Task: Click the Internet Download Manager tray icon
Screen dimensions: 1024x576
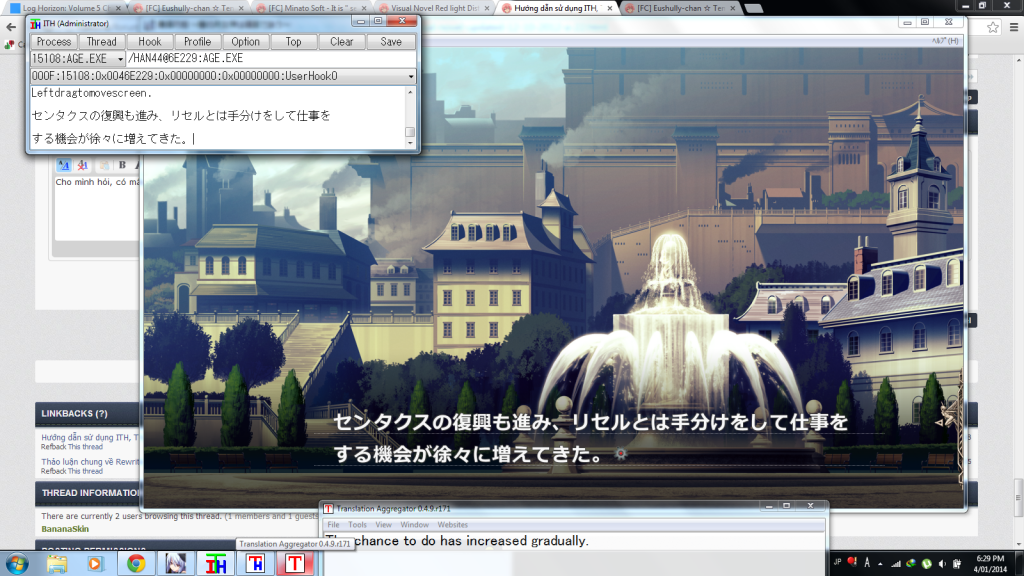Action: click(911, 564)
